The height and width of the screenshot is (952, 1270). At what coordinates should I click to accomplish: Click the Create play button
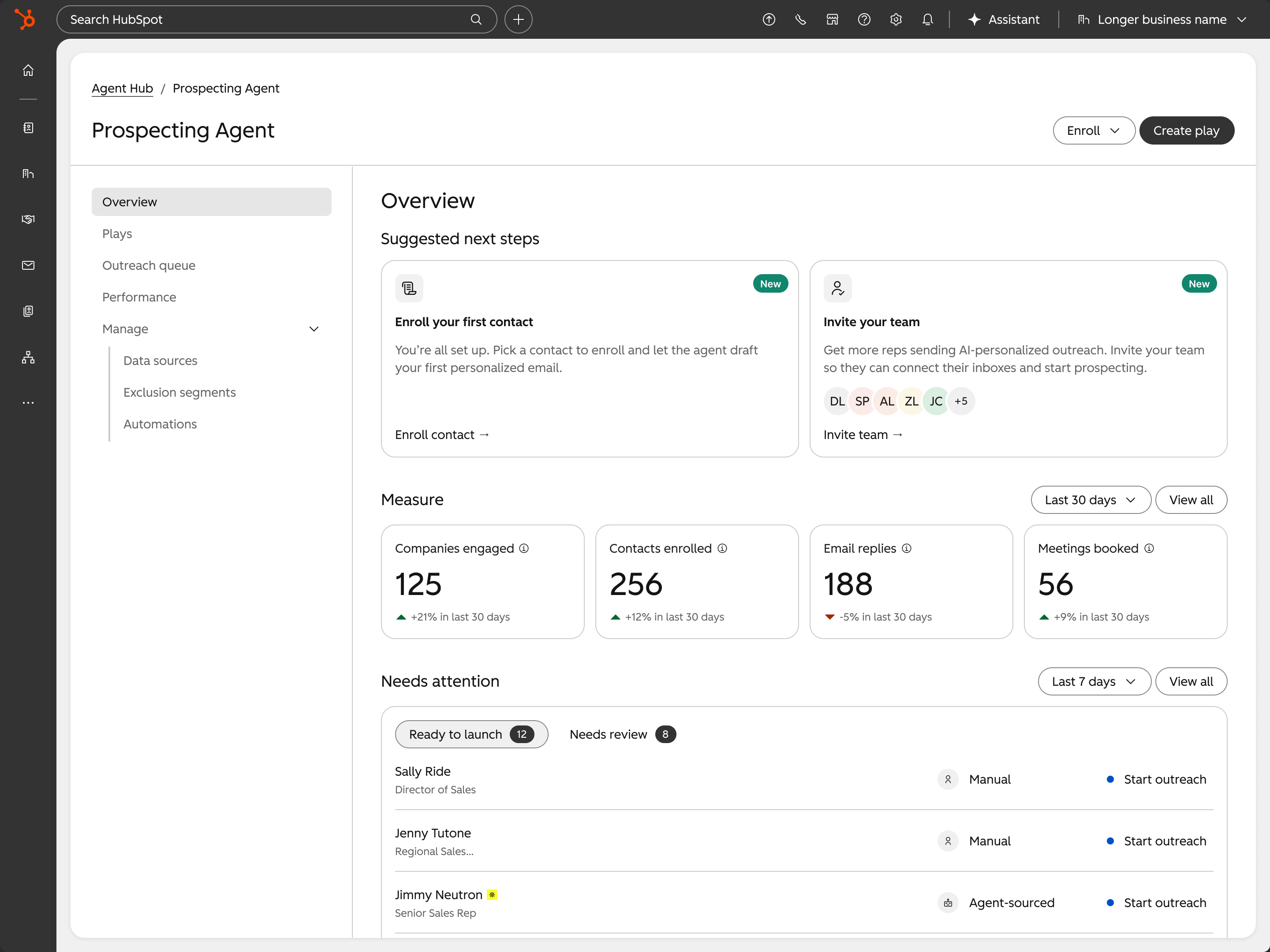point(1186,130)
